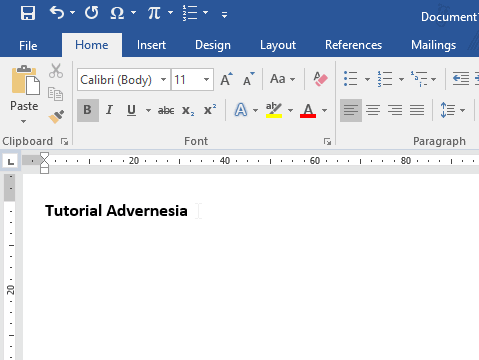Toggle Underline formatting
The image size is (479, 360).
132,110
